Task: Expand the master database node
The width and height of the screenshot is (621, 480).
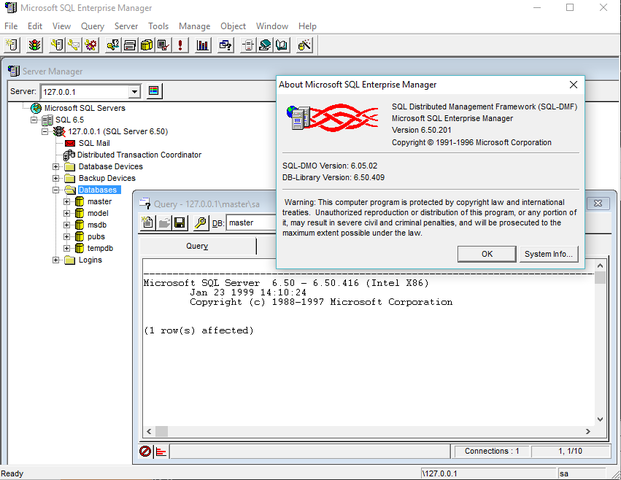Action: (67, 202)
